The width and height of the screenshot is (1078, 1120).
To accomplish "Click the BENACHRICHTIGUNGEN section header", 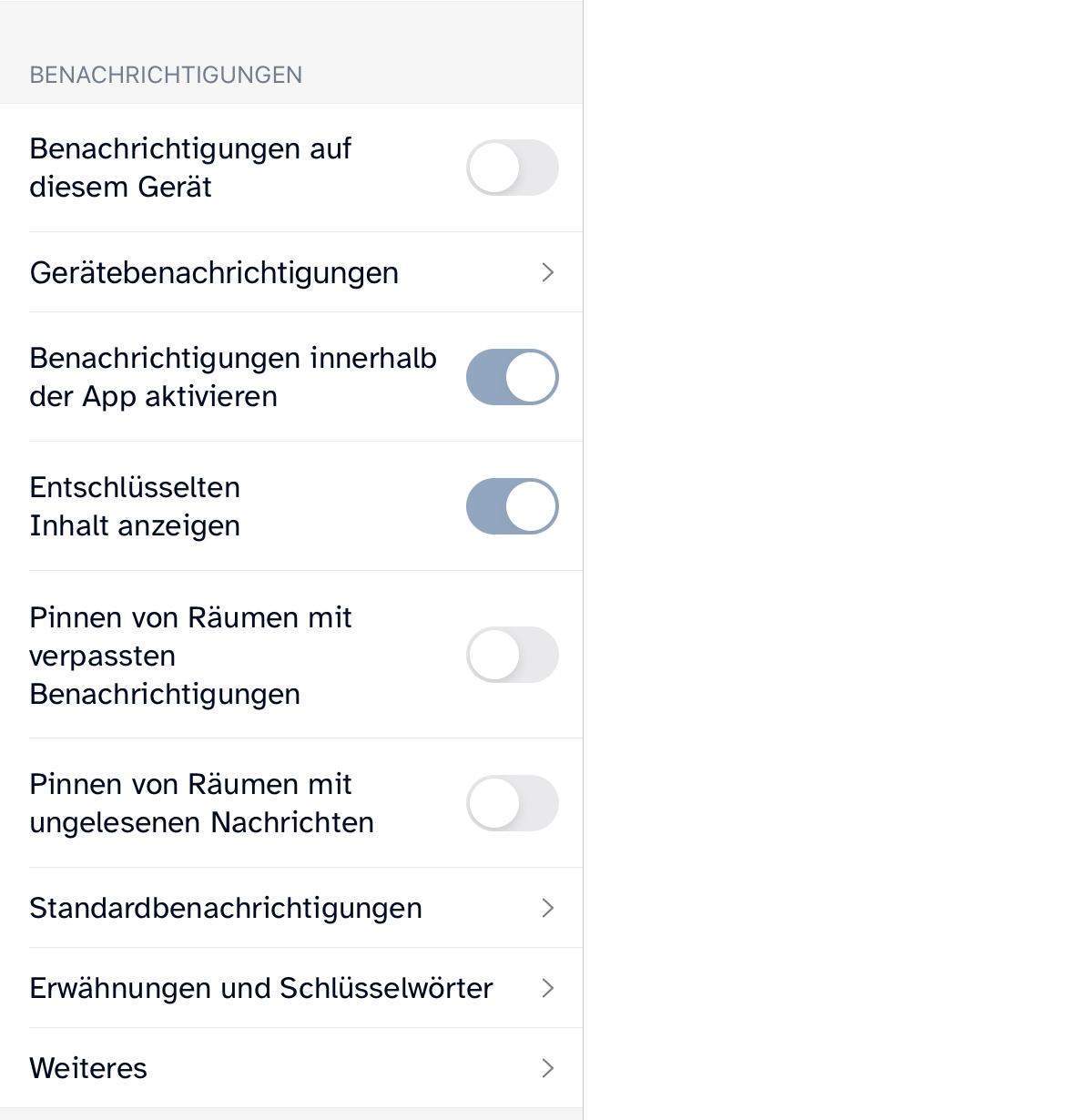I will point(166,75).
